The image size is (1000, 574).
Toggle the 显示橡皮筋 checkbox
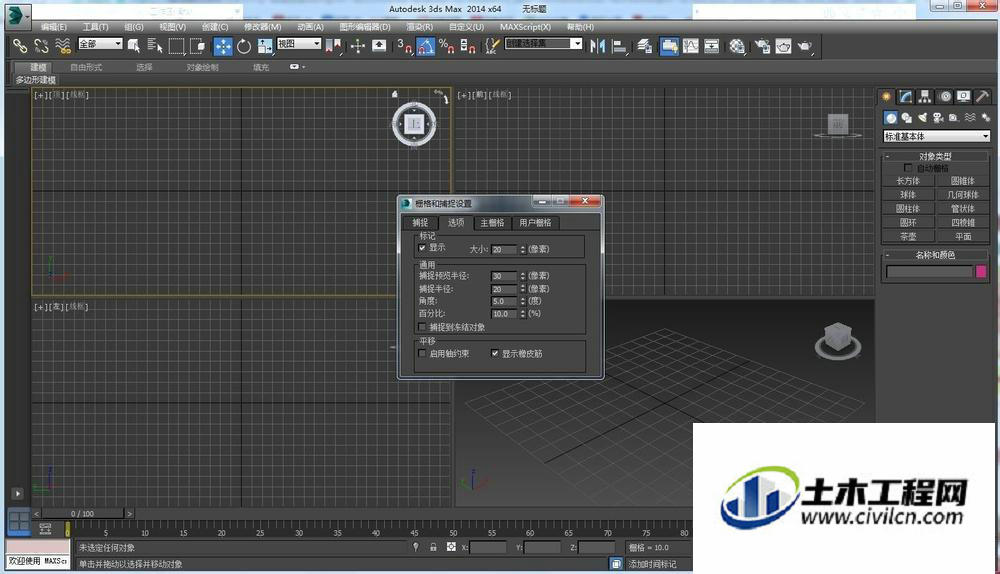[x=494, y=353]
